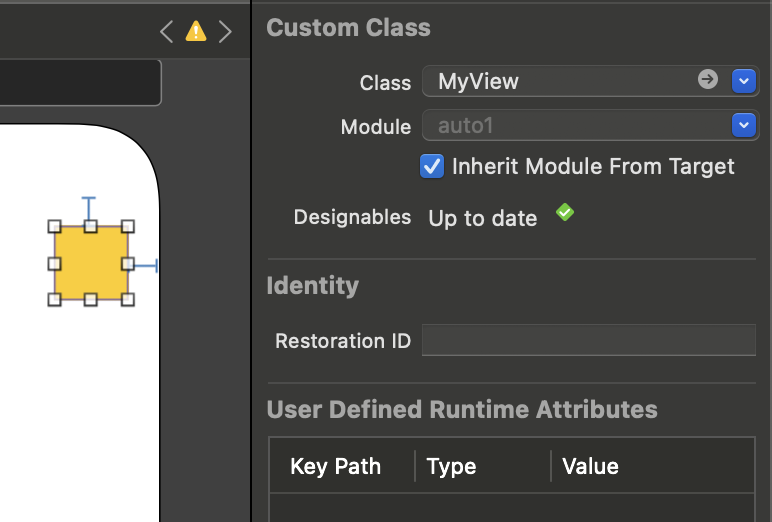This screenshot has width=772, height=522.
Task: Click the arrow icon in Class field
Action: point(708,80)
